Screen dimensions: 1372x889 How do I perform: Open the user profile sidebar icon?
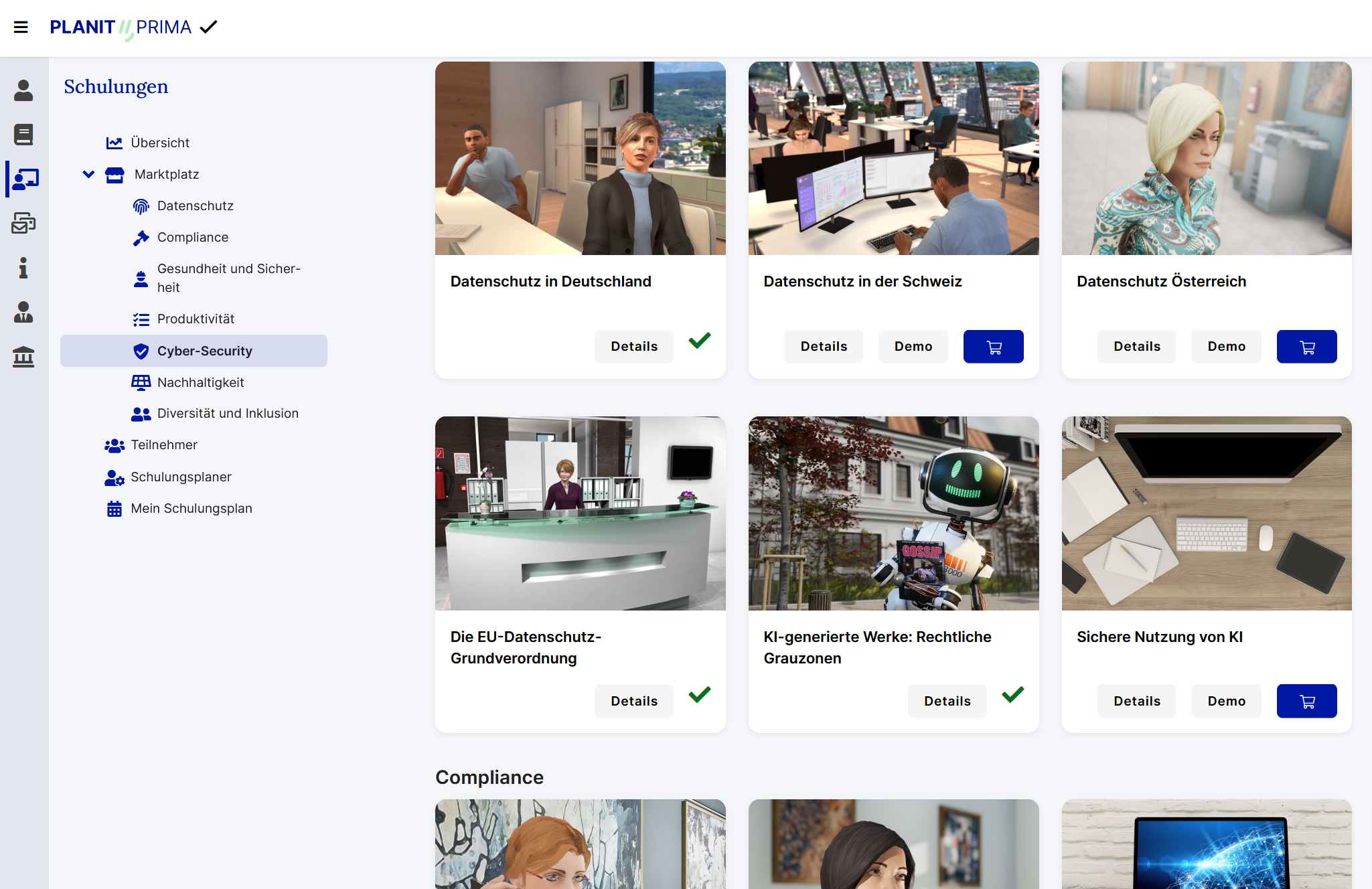23,90
